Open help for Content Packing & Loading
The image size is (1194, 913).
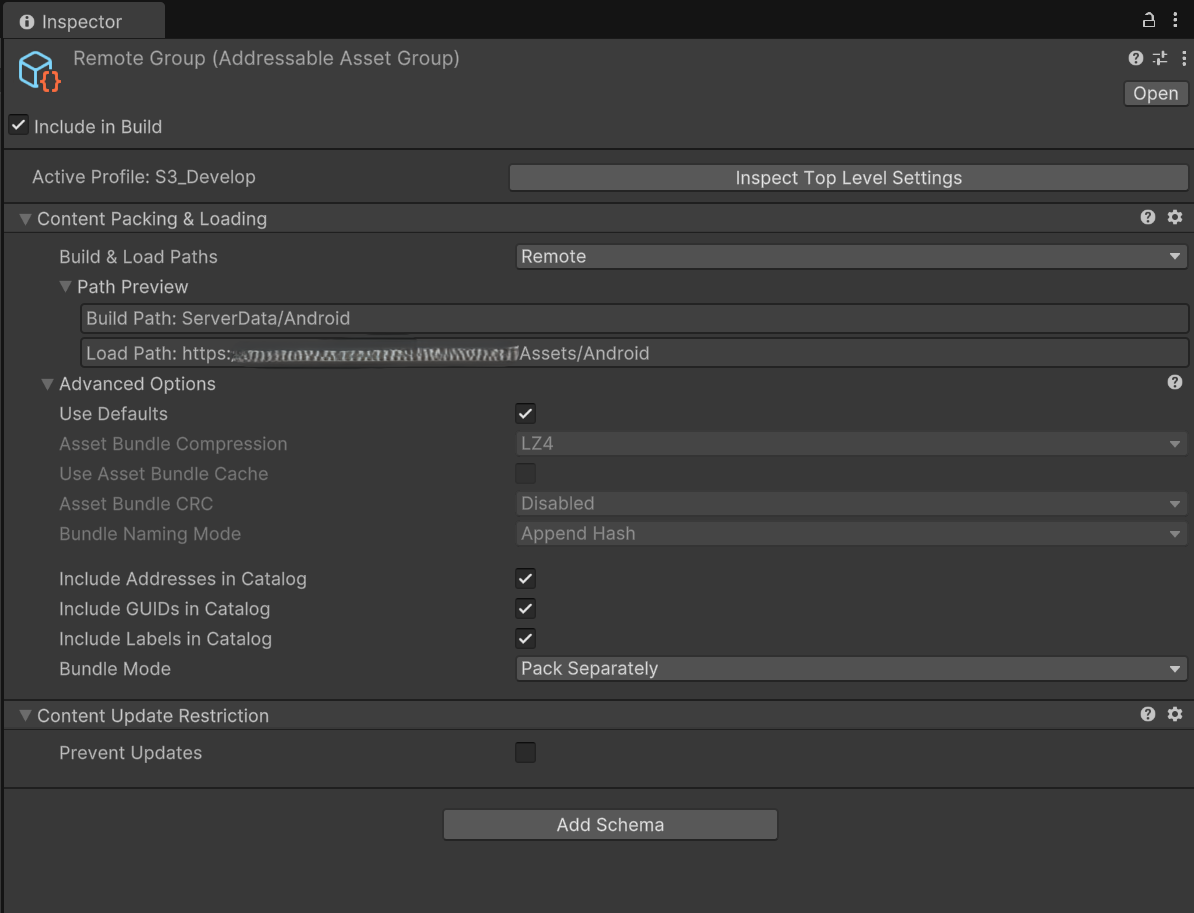pyautogui.click(x=1148, y=218)
